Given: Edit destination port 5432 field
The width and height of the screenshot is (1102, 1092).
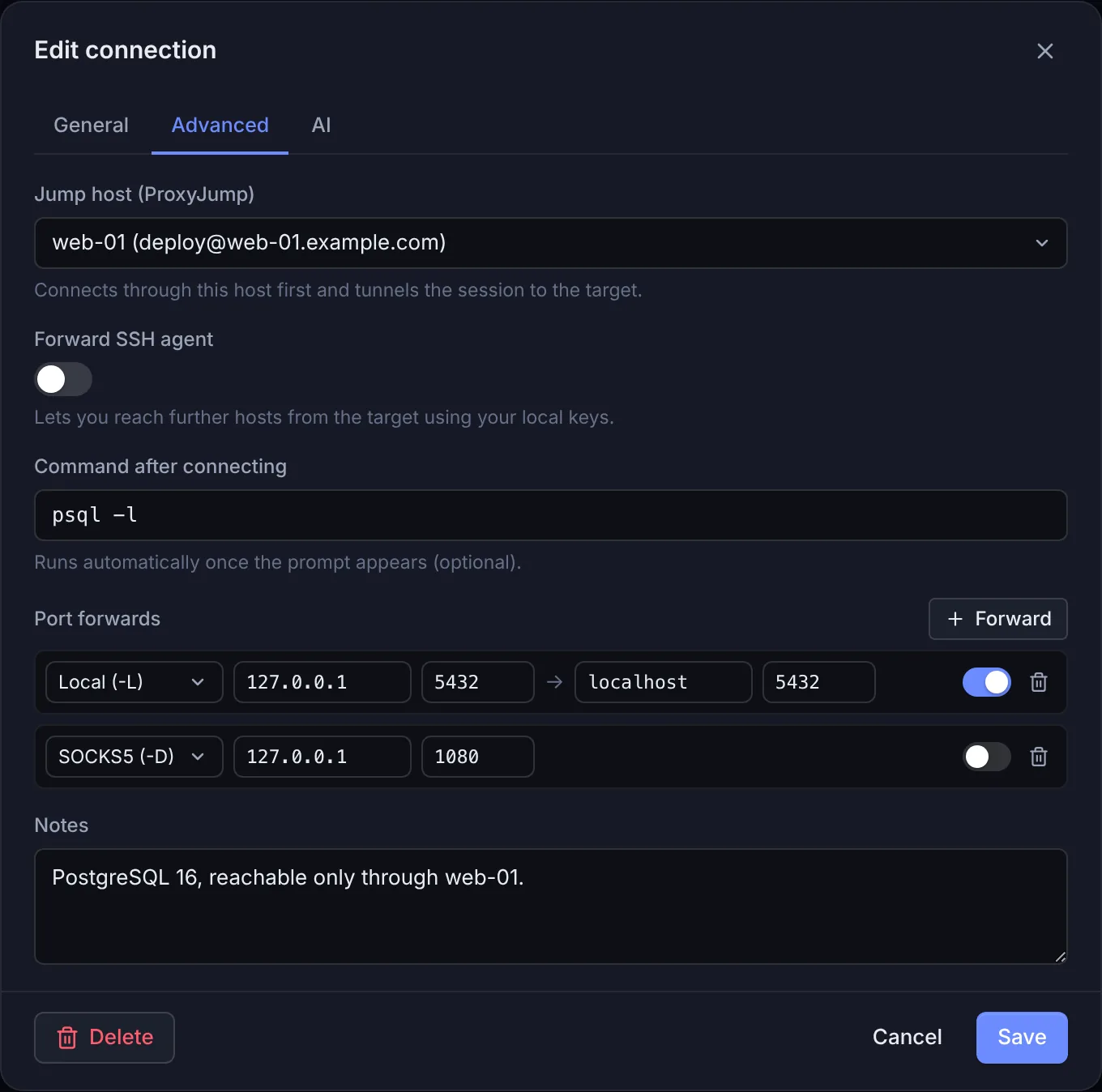Looking at the screenshot, I should point(819,682).
